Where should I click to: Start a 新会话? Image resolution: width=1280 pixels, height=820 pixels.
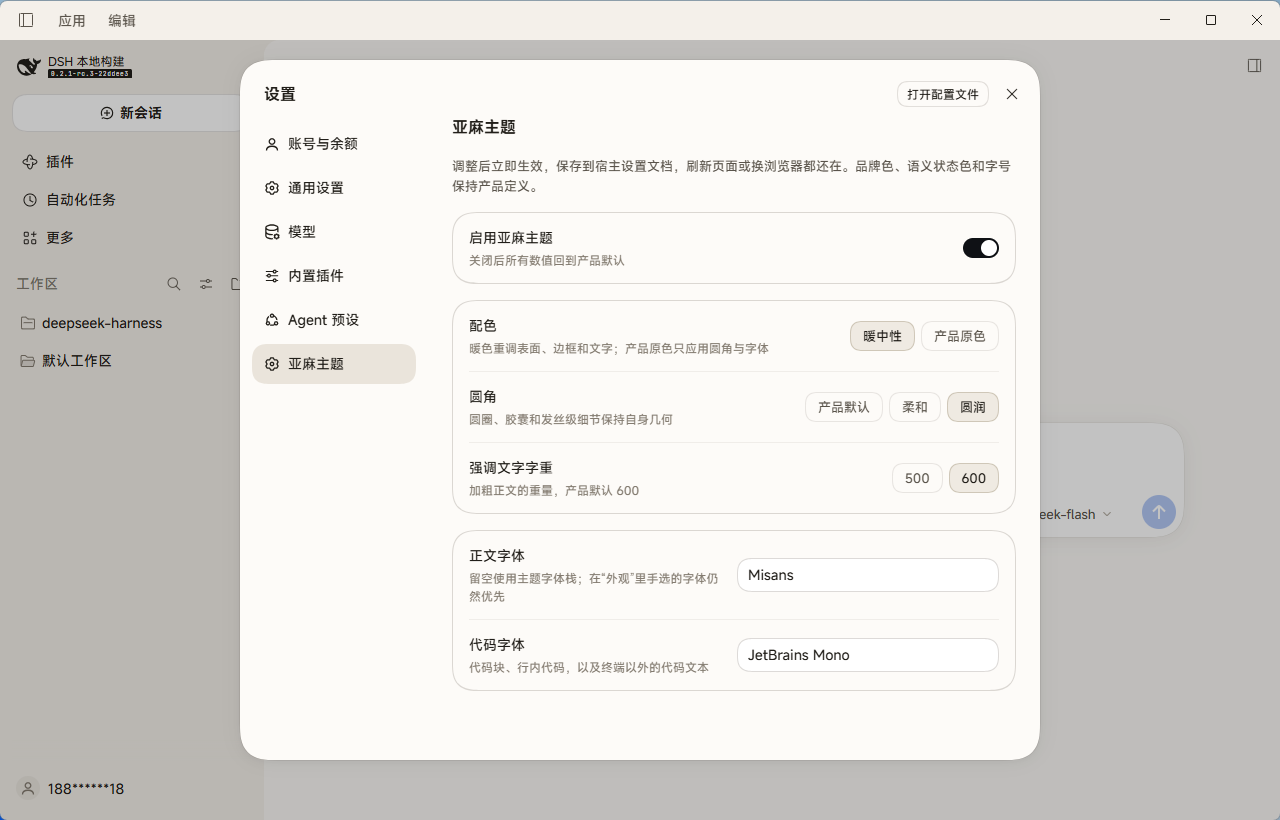[131, 113]
